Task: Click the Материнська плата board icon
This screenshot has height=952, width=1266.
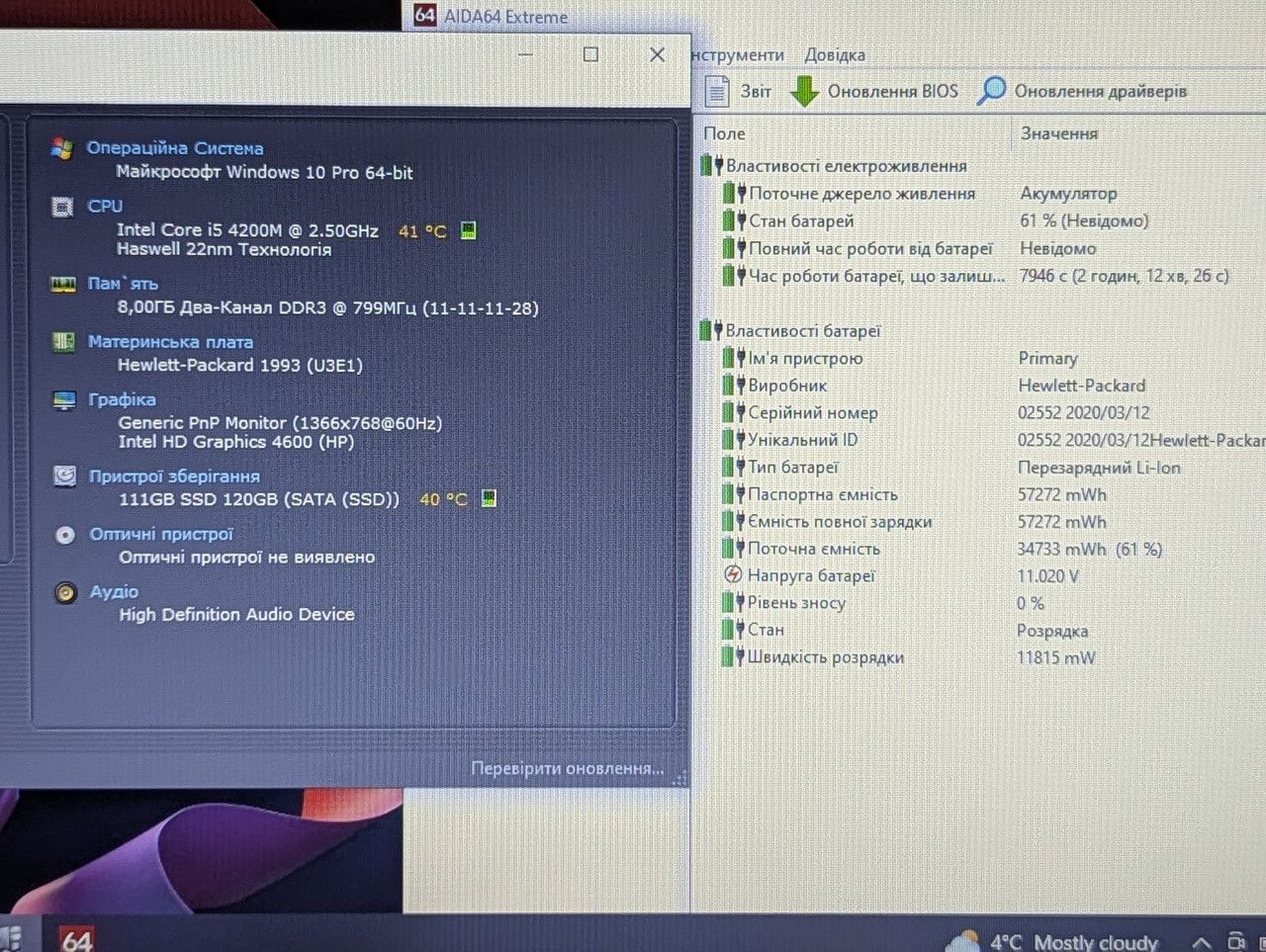Action: click(x=63, y=342)
